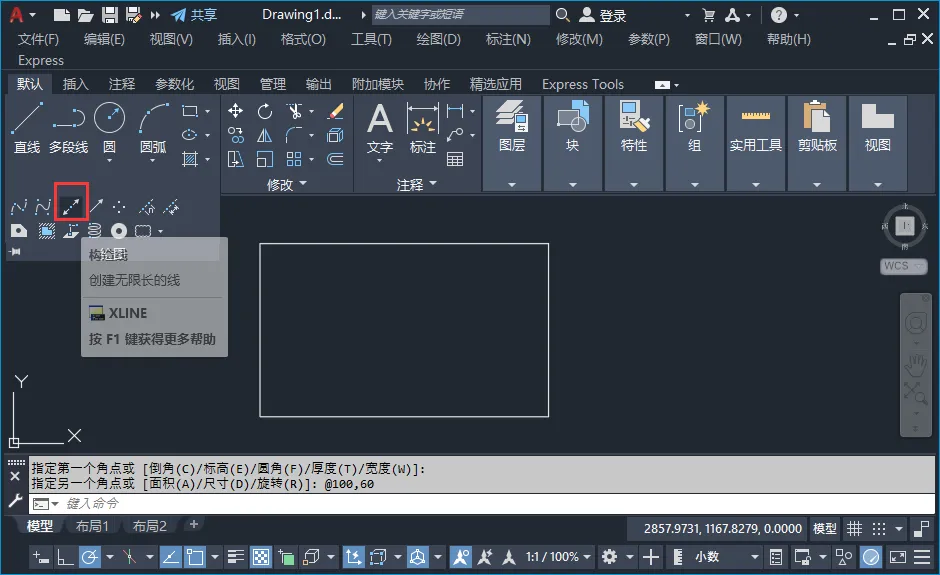Add a new layout with the plus button
Viewport: 940px width, 575px height.
click(x=194, y=525)
